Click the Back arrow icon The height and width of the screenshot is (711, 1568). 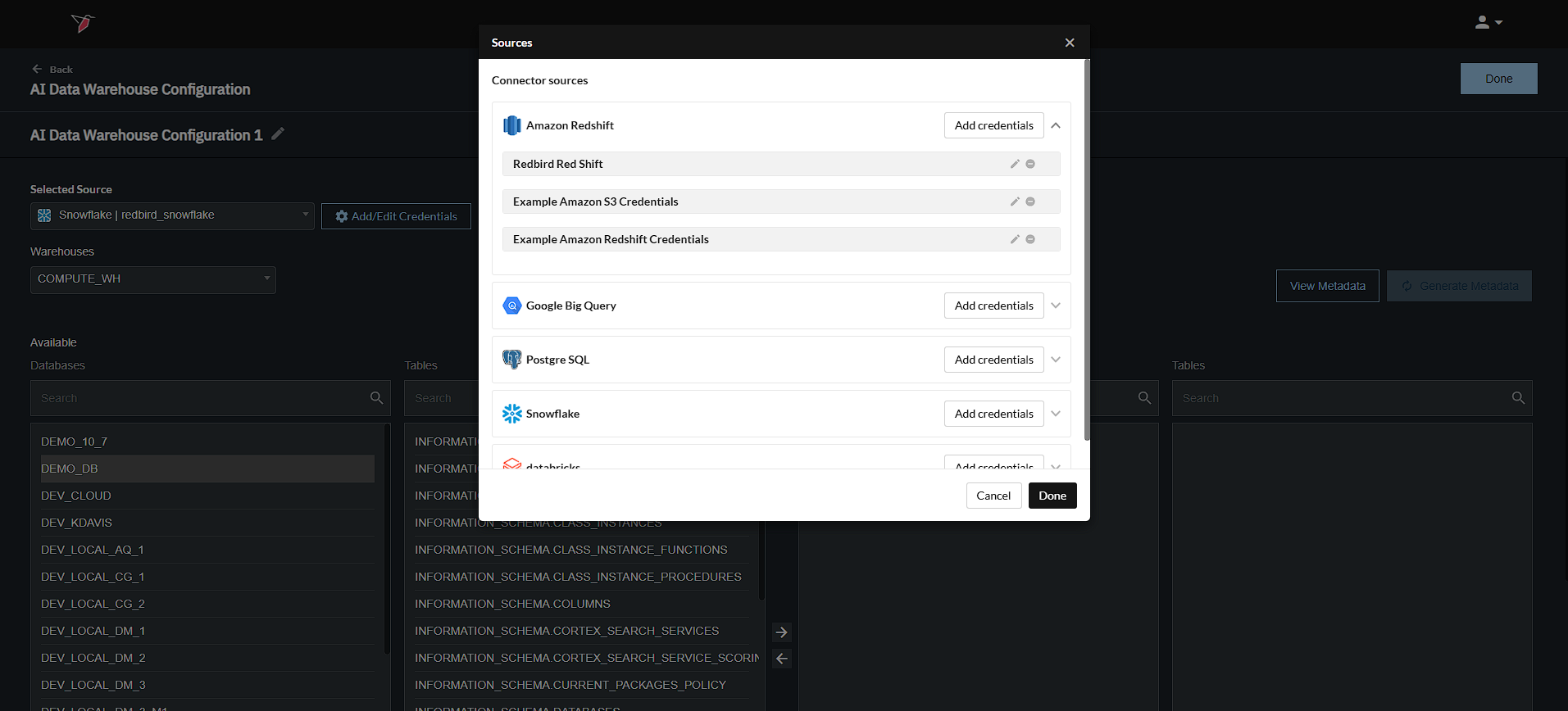pos(37,69)
